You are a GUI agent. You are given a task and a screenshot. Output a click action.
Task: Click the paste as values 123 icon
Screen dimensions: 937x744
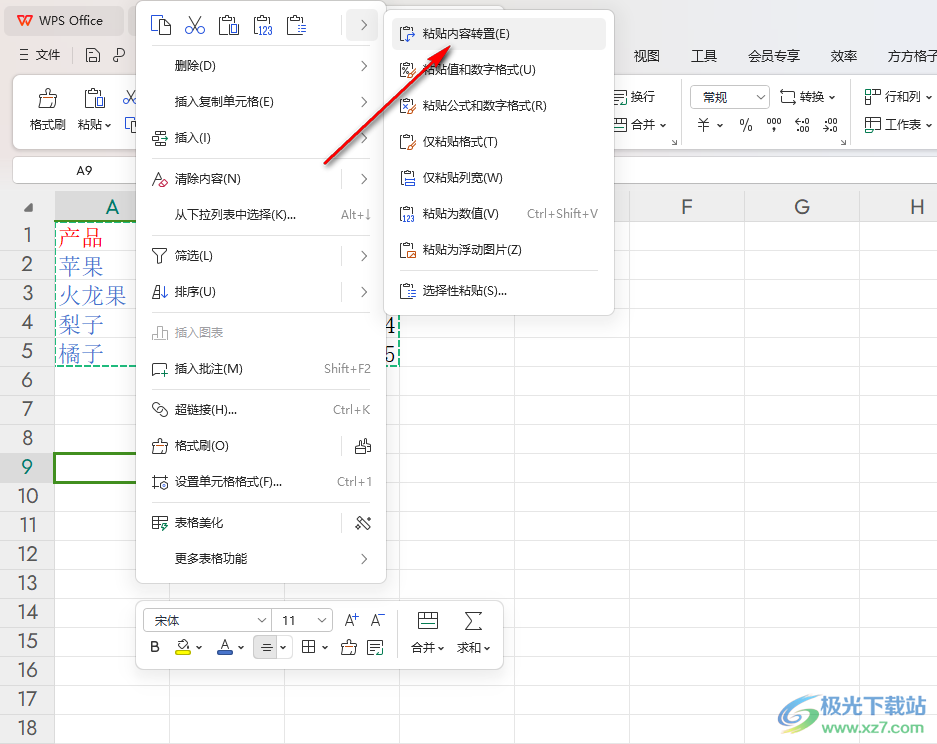(x=263, y=25)
